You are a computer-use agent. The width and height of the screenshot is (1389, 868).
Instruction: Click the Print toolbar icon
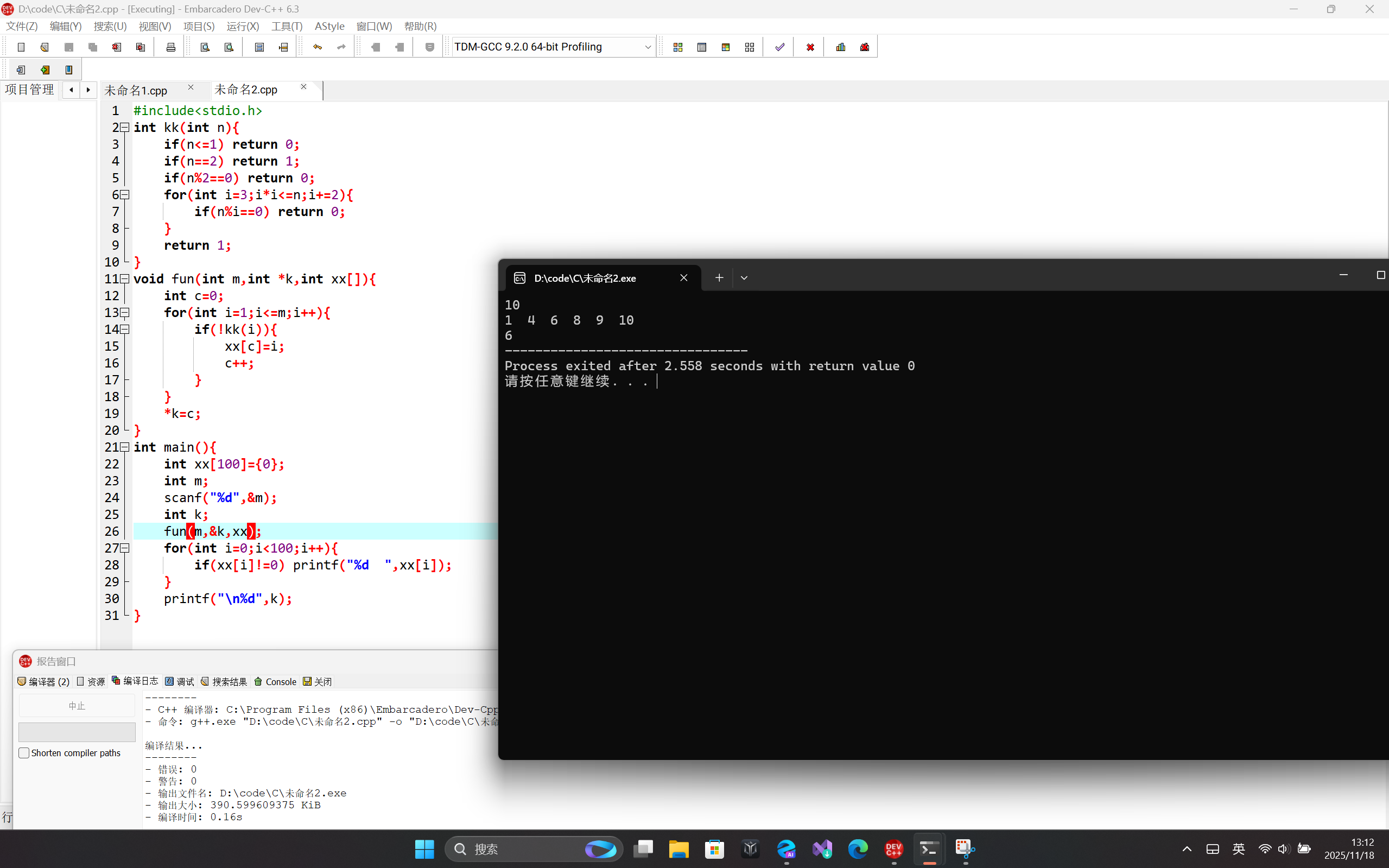170,47
